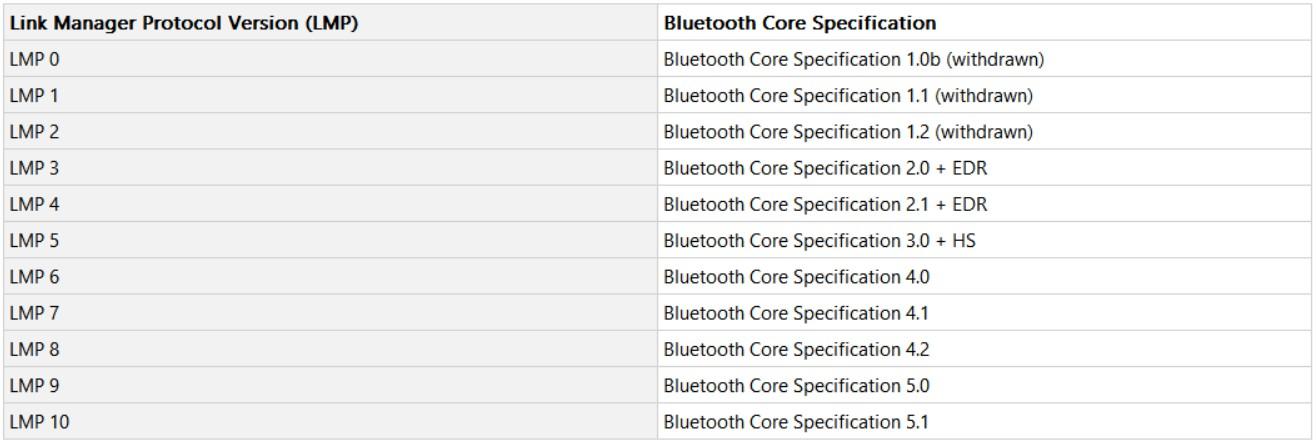Click Bluetooth Core Specification 1.0b (withdrawn)
This screenshot has width=1316, height=442.
coord(854,60)
